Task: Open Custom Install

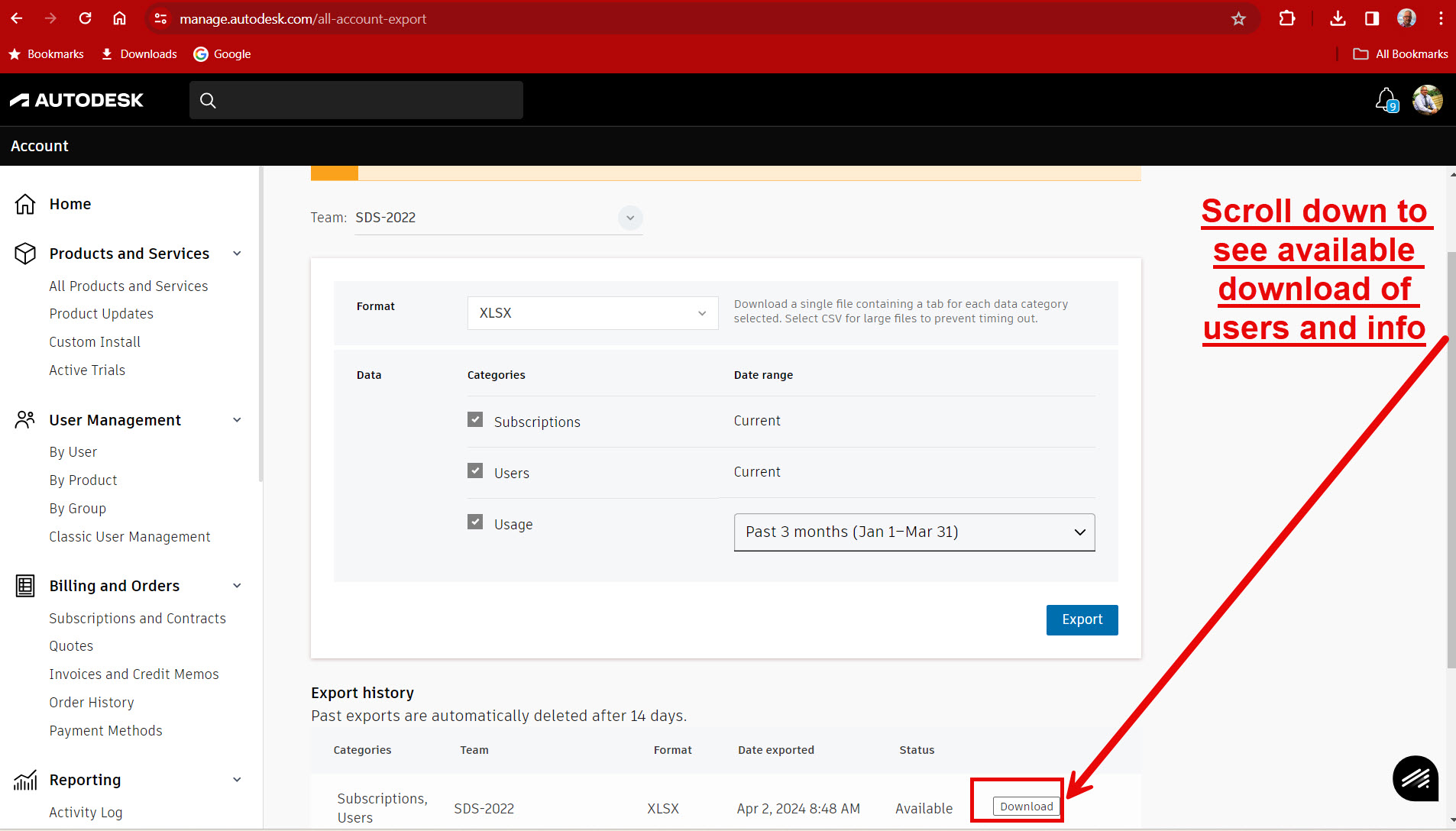Action: coord(95,342)
